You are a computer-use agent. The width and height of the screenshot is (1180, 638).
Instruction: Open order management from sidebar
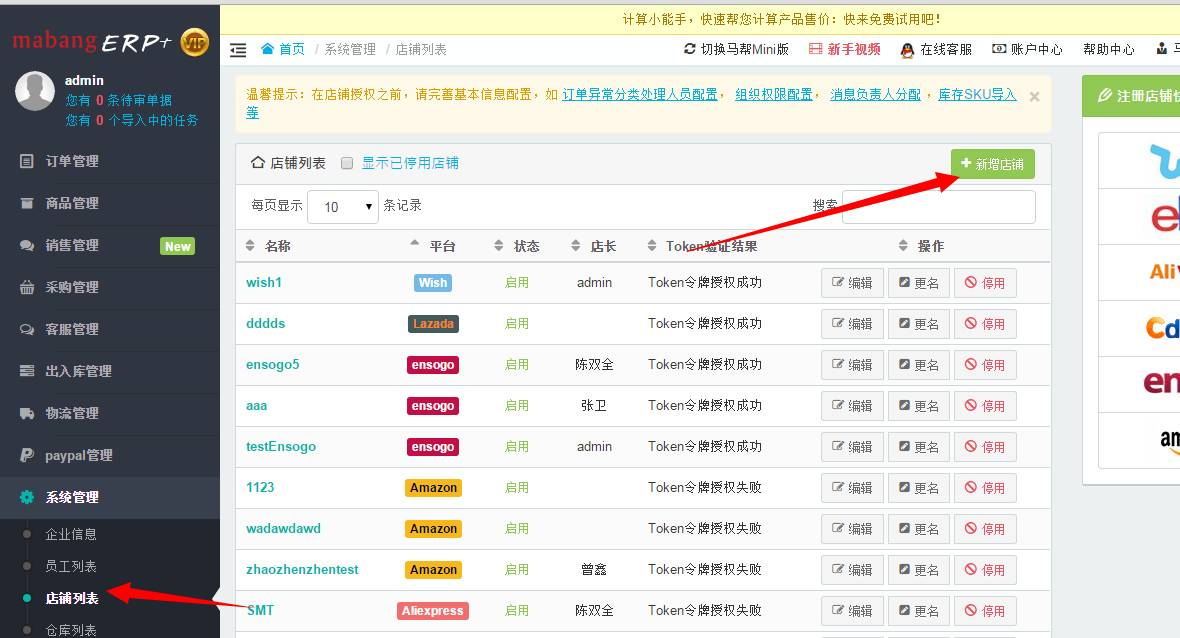point(72,161)
